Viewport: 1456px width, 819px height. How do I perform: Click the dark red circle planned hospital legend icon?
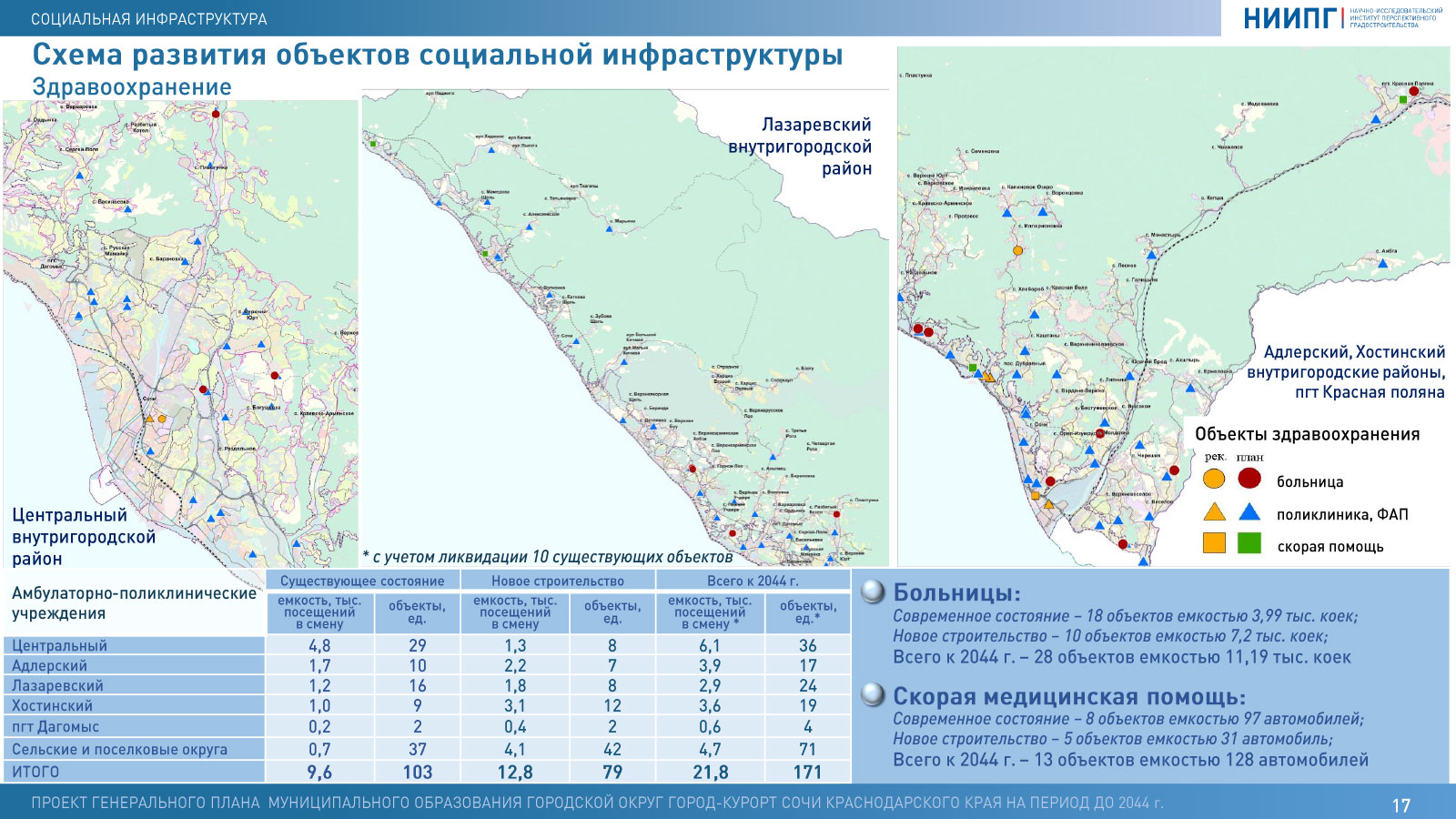pyautogui.click(x=1249, y=478)
